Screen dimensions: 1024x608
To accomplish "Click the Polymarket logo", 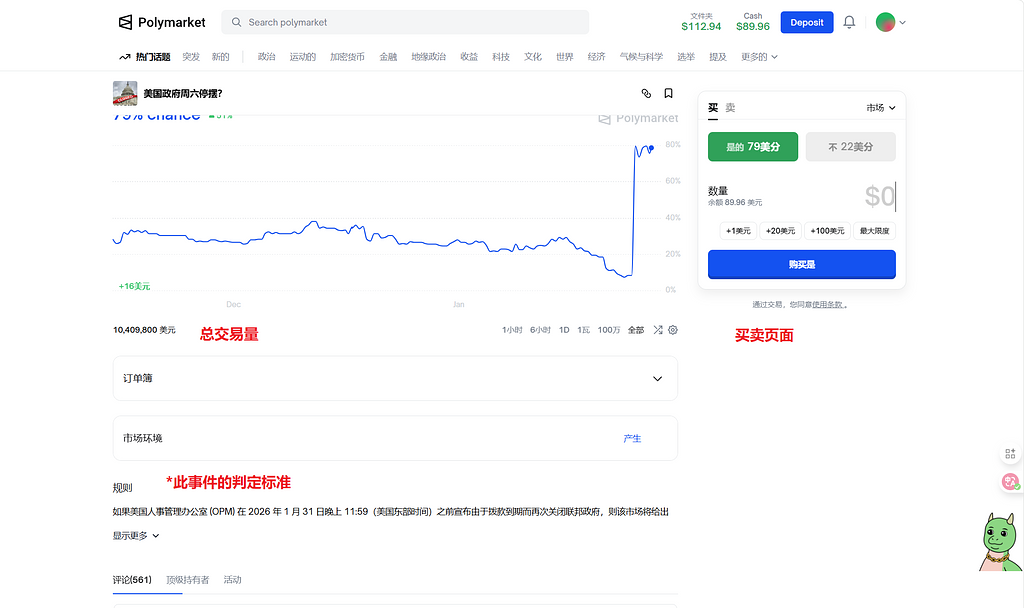I will 161,22.
